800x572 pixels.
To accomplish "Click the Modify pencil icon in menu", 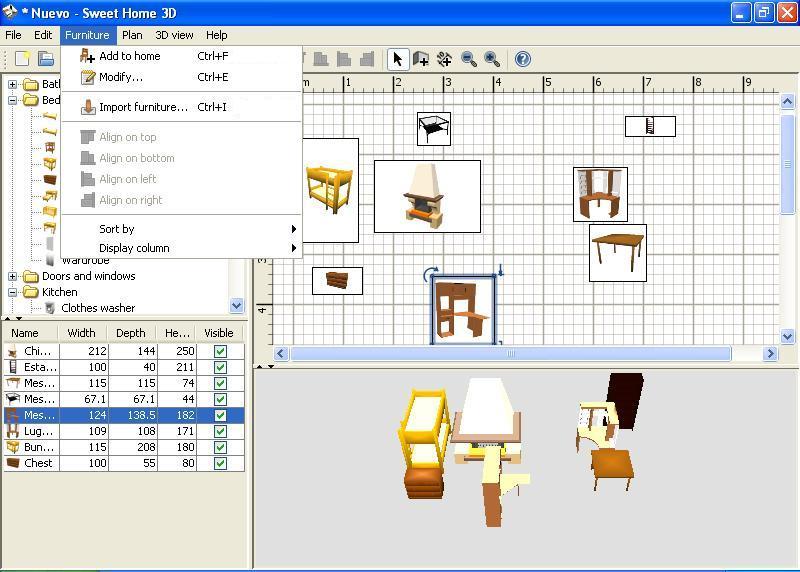I will click(x=88, y=77).
